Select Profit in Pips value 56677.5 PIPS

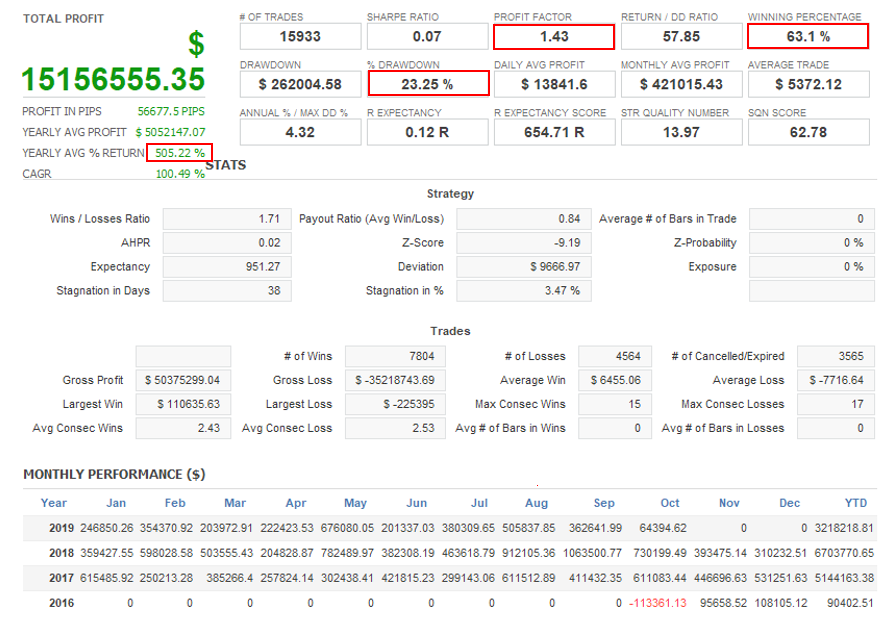tap(171, 111)
